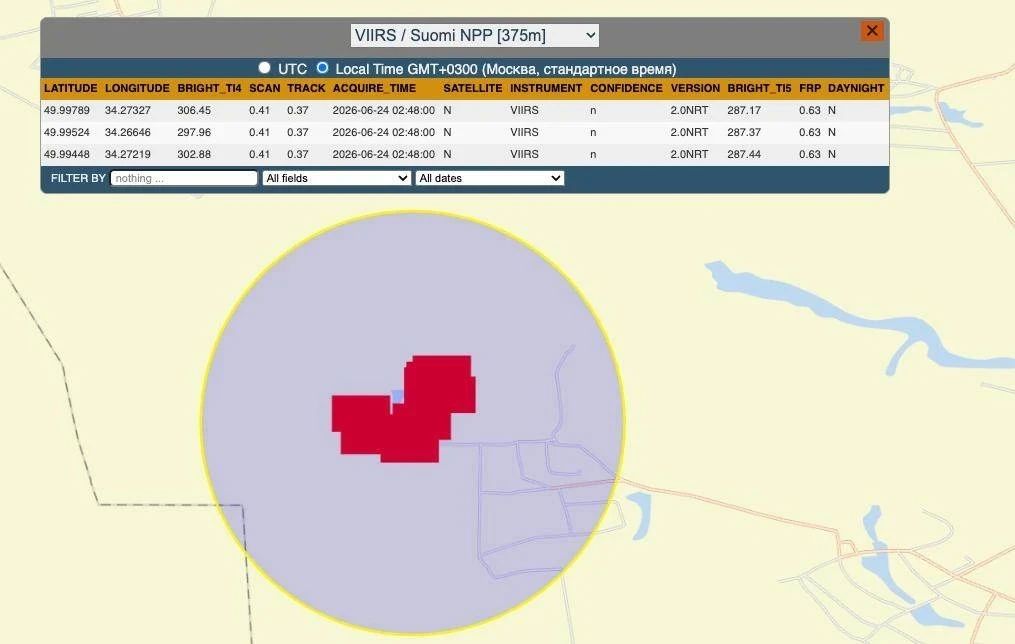Open the All fields filter dropdown

337,178
